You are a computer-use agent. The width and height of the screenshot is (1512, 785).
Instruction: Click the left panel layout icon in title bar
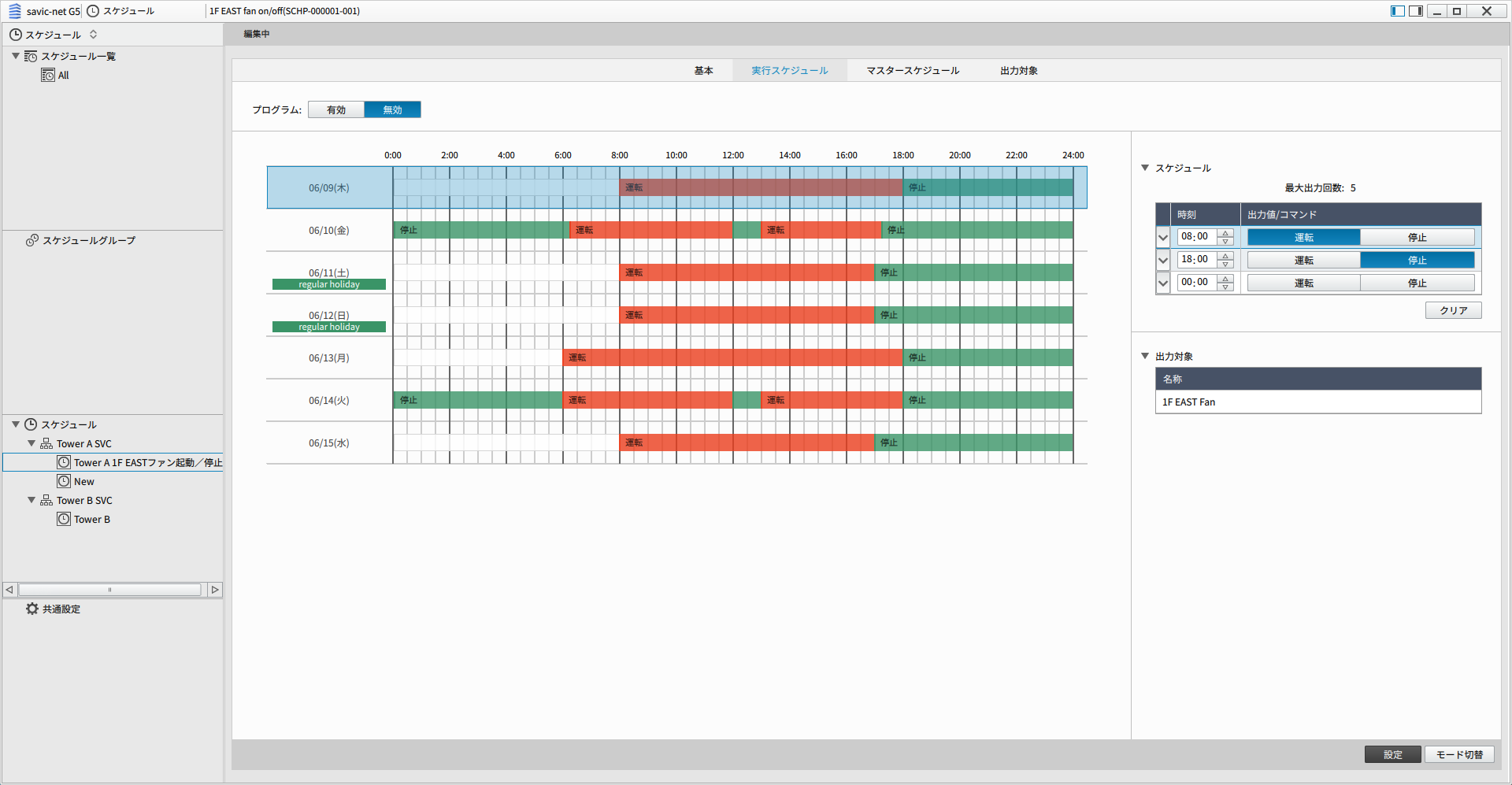(1397, 11)
